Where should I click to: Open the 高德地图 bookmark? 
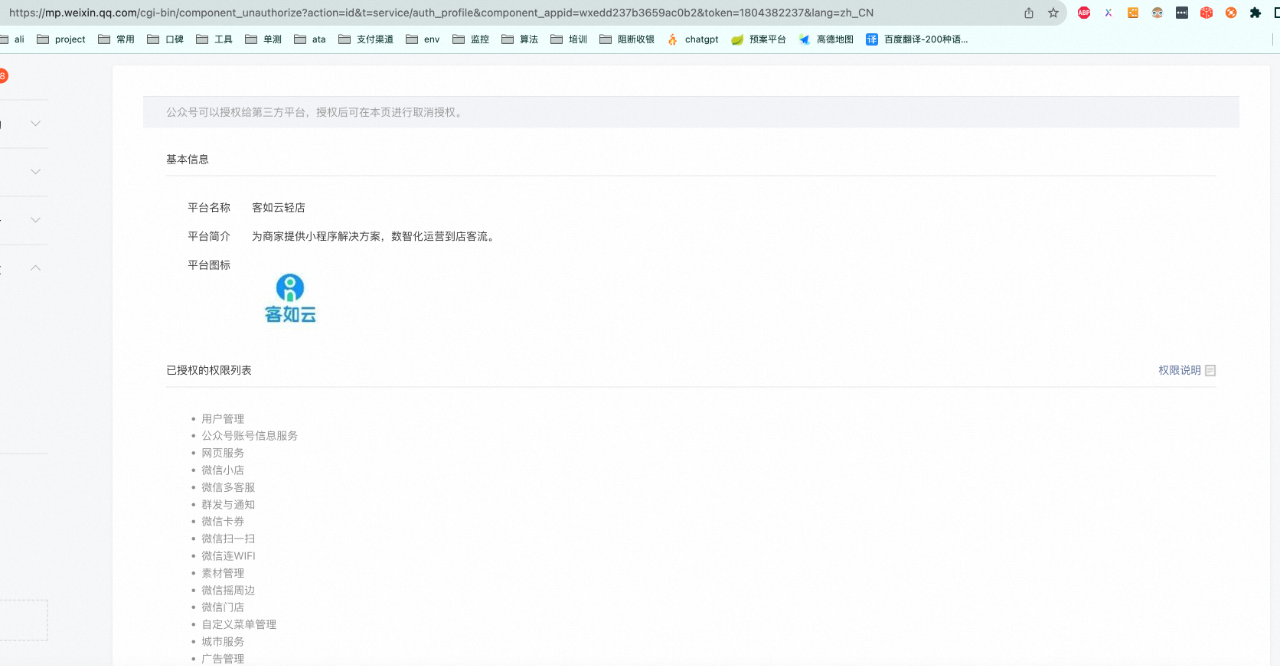[826, 40]
